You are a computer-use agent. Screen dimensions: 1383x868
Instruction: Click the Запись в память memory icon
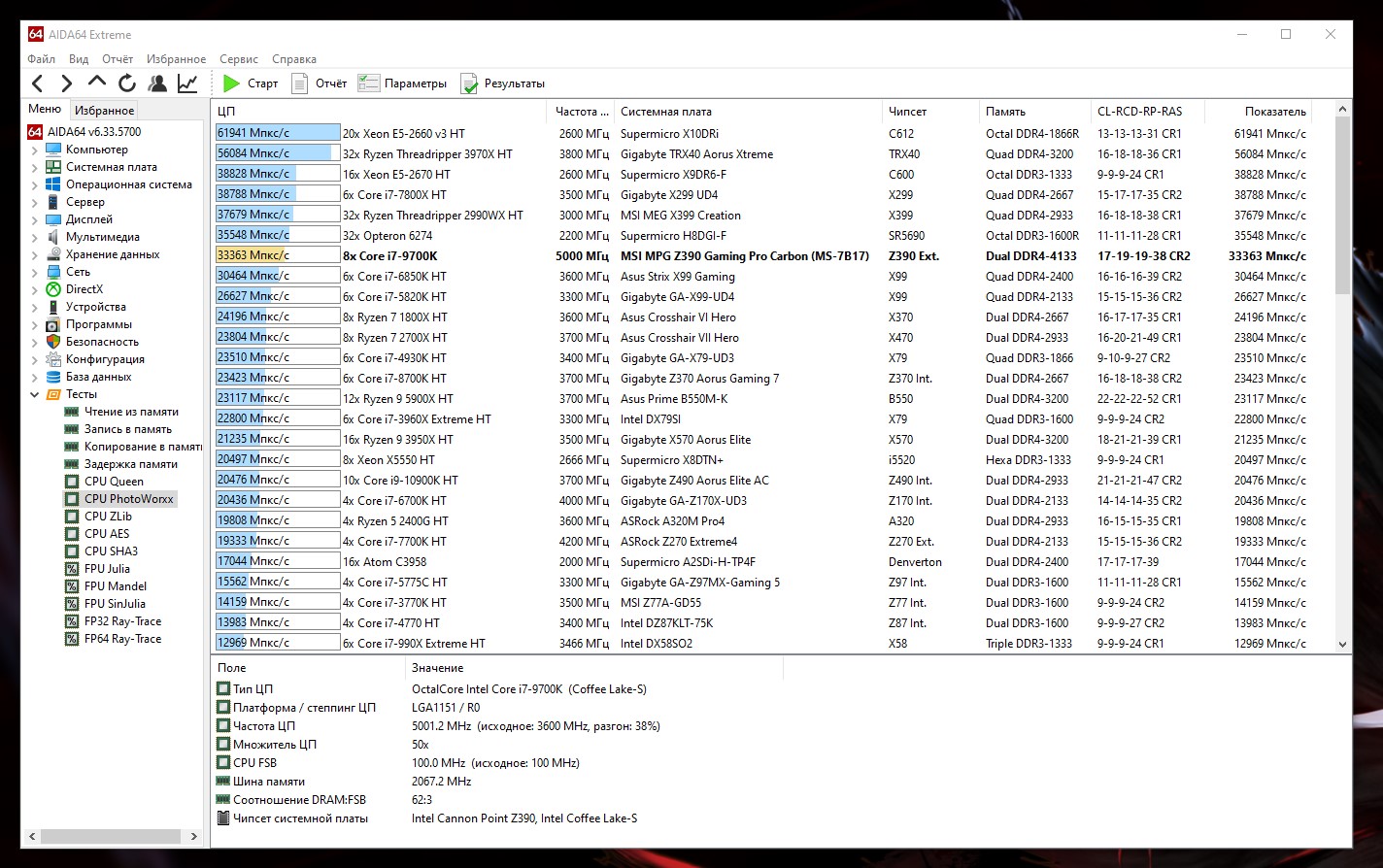click(x=72, y=429)
